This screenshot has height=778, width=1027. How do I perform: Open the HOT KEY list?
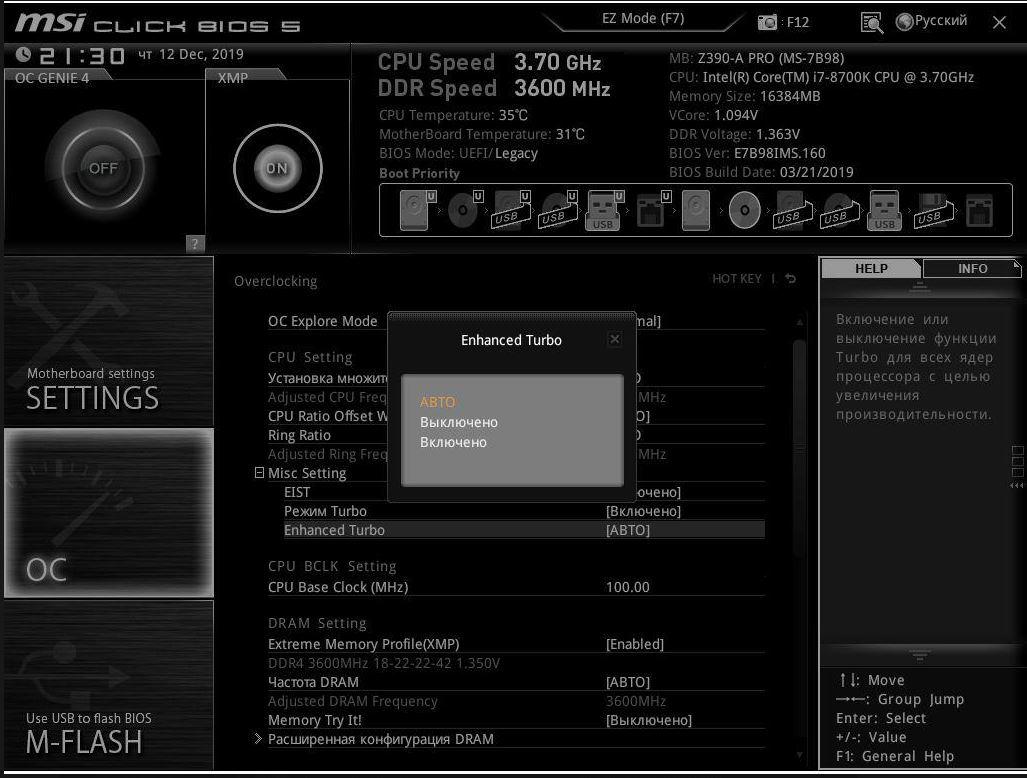click(x=737, y=279)
